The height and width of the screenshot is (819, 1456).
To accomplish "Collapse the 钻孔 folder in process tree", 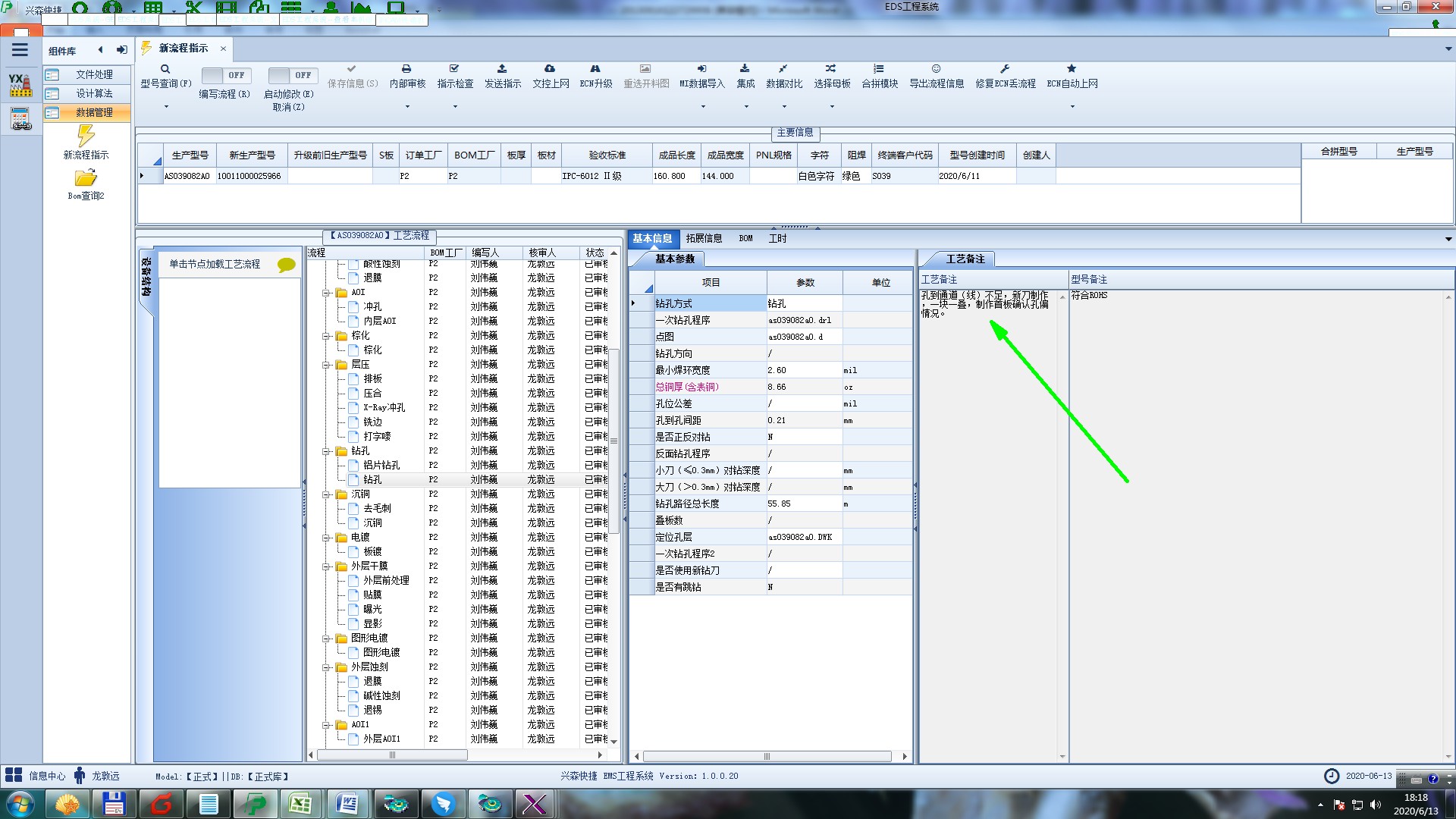I will 327,451.
